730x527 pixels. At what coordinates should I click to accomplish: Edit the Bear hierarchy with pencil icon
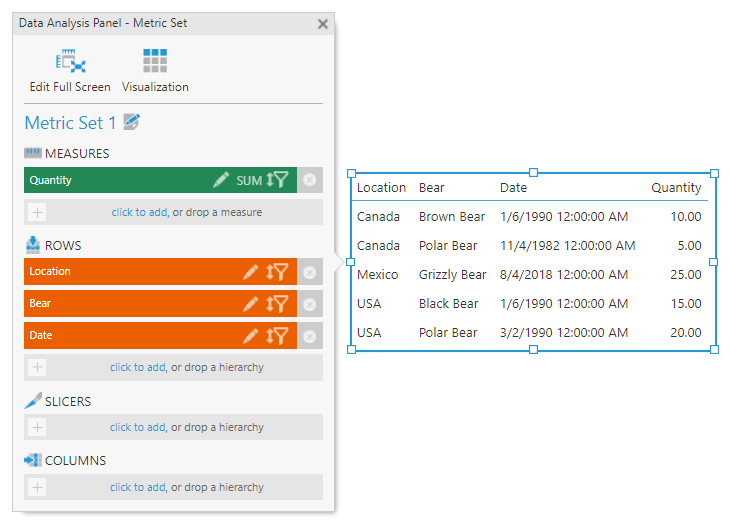click(x=250, y=304)
